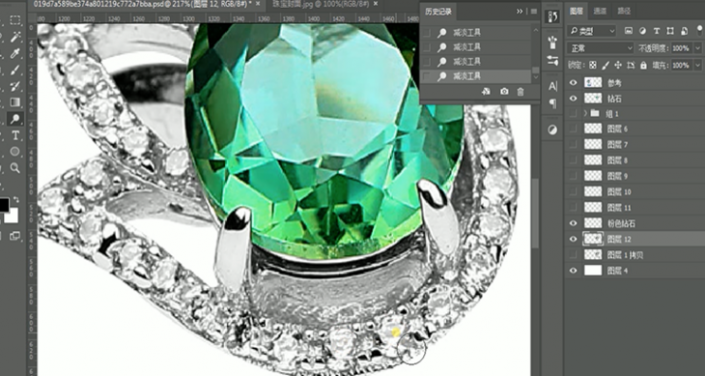
Task: Show 图层 6 visibility
Action: [573, 129]
